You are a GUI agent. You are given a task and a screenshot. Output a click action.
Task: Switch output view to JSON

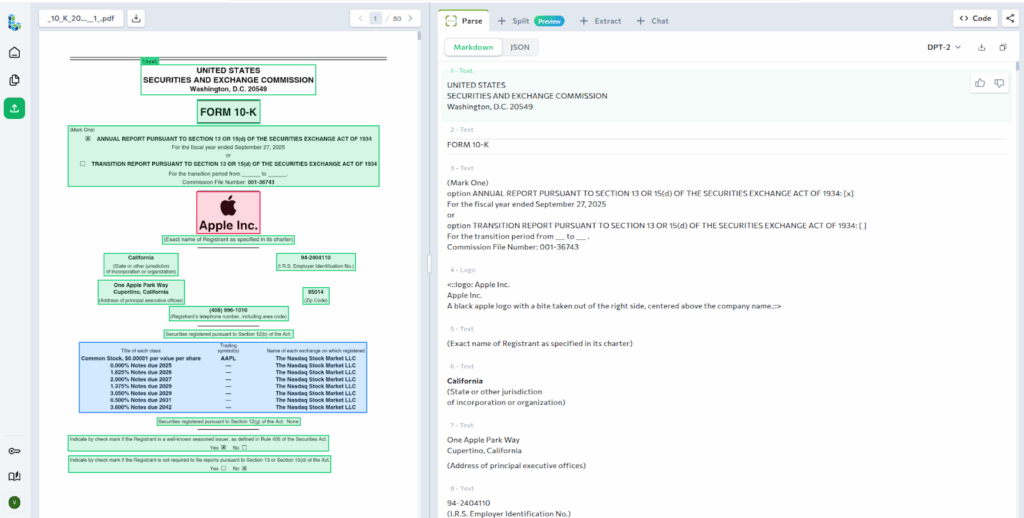click(520, 47)
